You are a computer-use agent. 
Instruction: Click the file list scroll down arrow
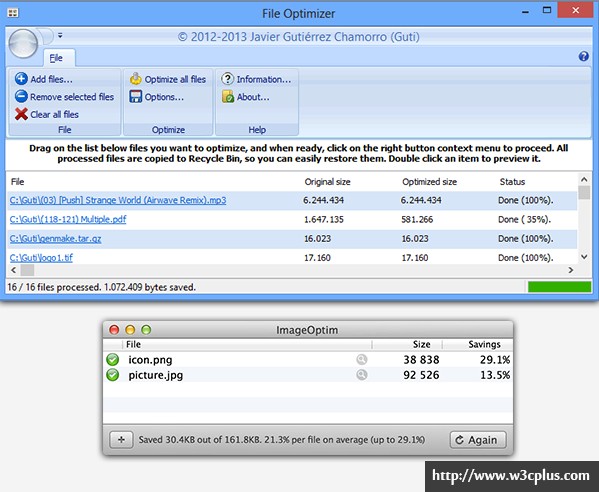click(584, 257)
